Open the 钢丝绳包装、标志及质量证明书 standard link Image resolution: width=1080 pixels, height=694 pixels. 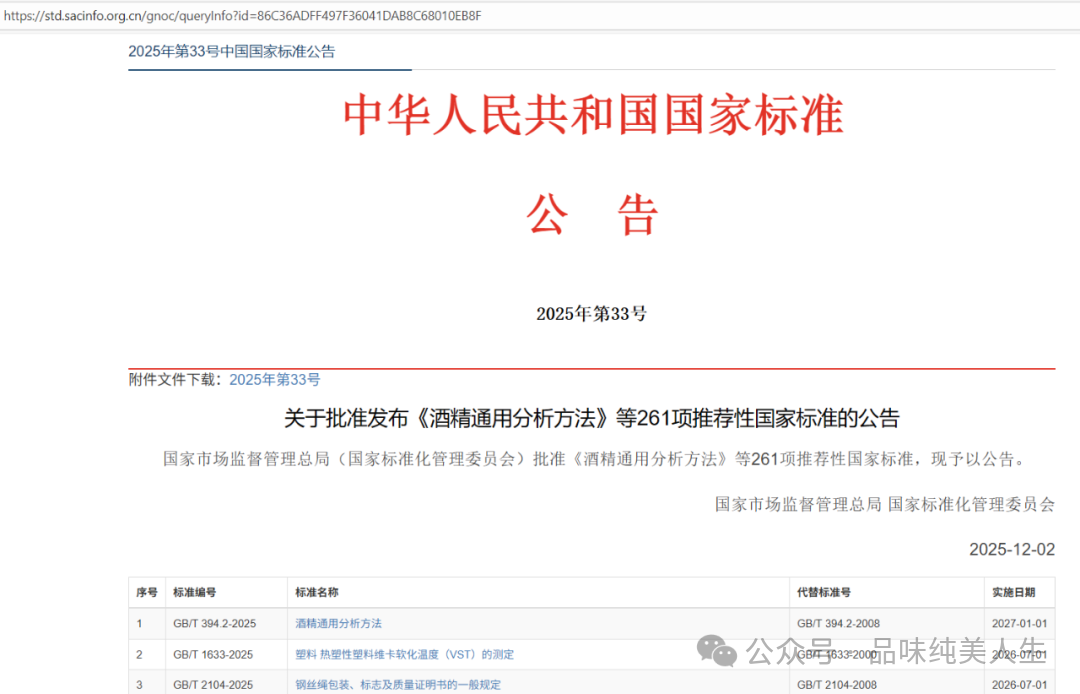[398, 685]
